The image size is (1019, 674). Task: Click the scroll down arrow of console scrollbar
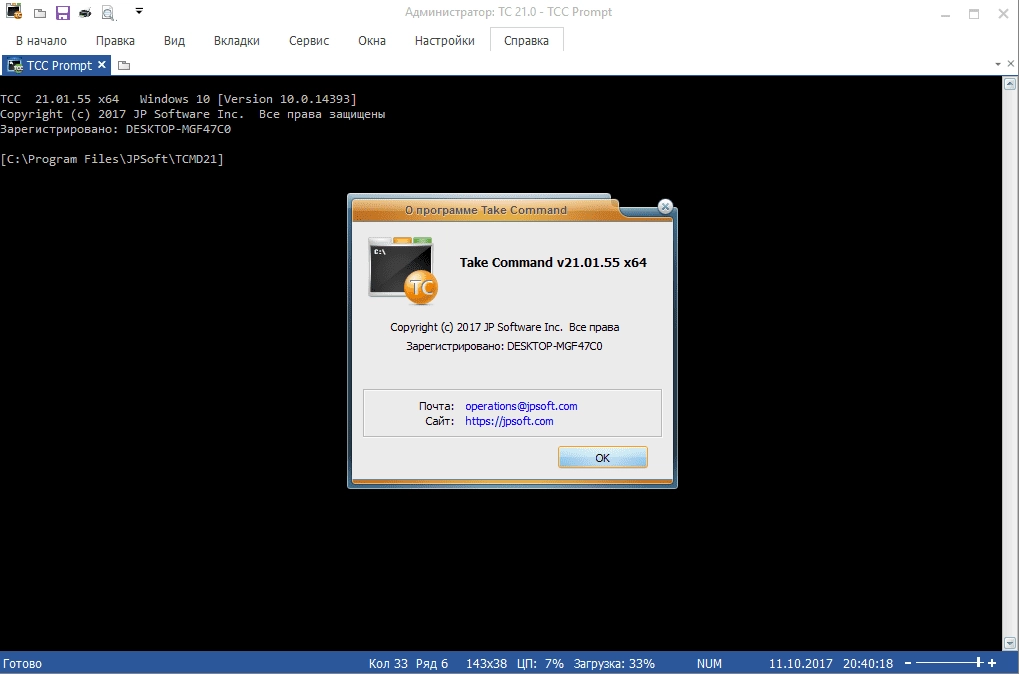click(x=1009, y=643)
